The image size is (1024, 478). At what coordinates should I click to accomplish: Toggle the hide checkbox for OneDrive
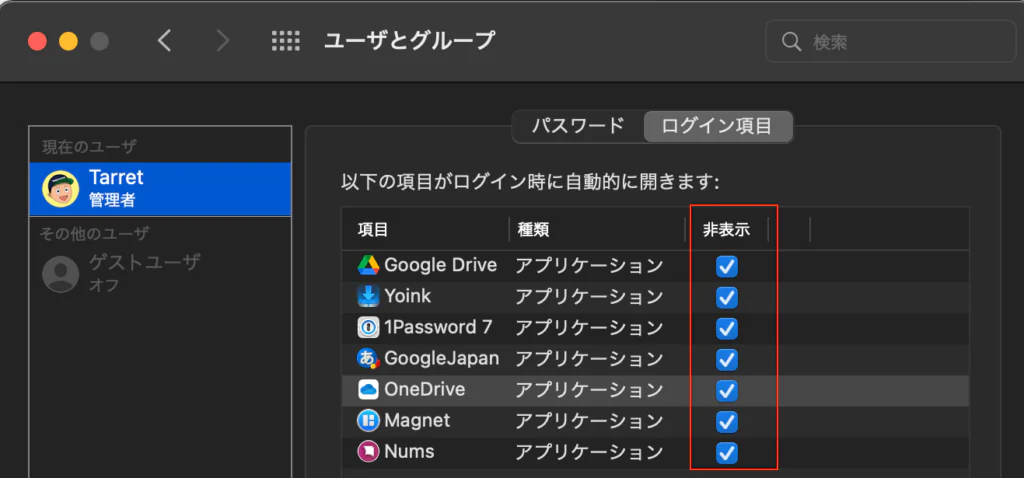point(727,390)
